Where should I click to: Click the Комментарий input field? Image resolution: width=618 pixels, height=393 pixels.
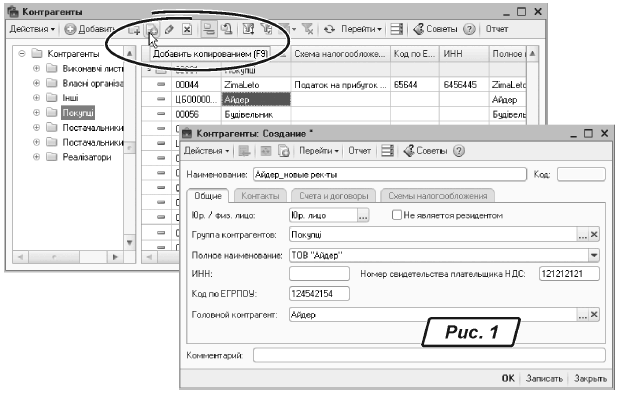[x=429, y=355]
